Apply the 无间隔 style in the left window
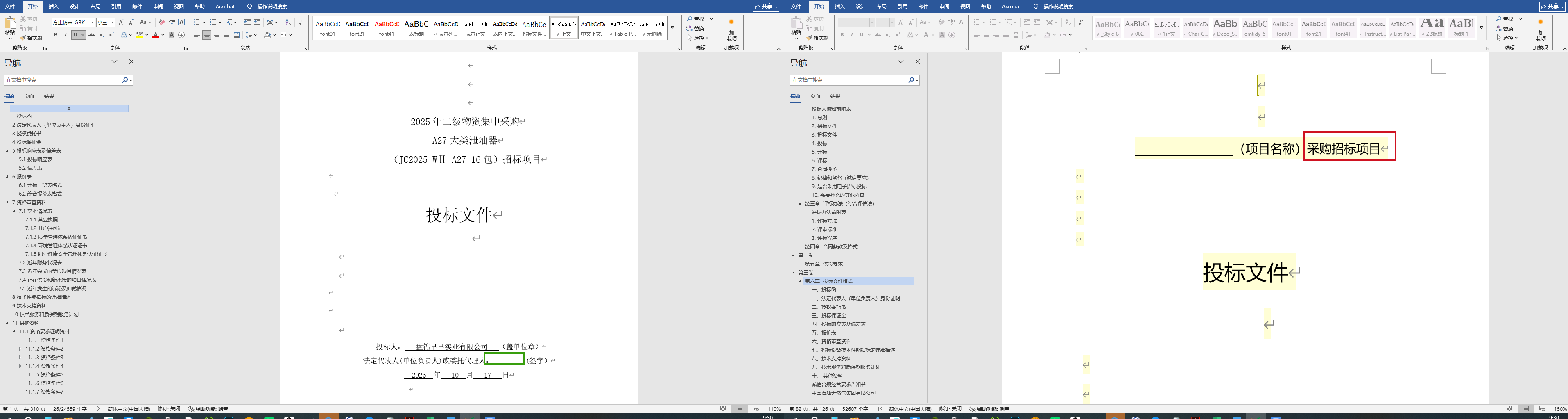The width and height of the screenshot is (1568, 419). [652, 28]
